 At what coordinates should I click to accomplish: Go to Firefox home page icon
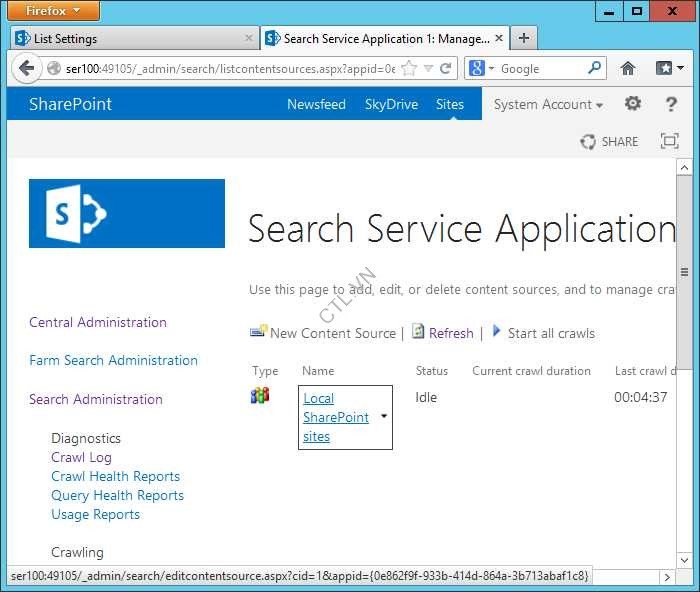pos(628,69)
